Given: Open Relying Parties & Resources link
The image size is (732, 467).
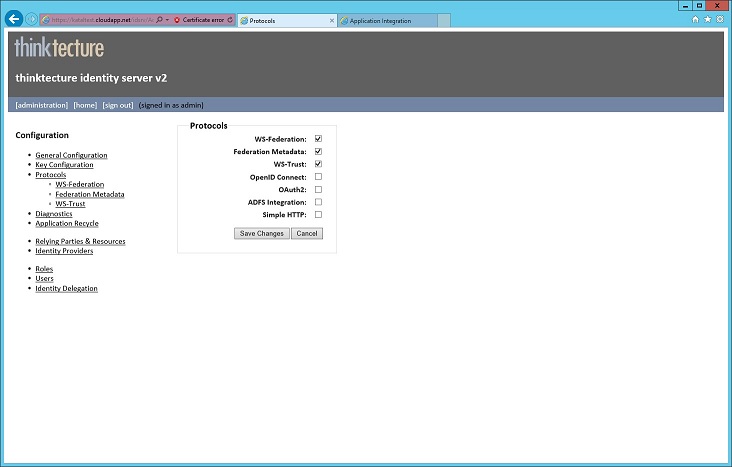Looking at the screenshot, I should click(80, 241).
